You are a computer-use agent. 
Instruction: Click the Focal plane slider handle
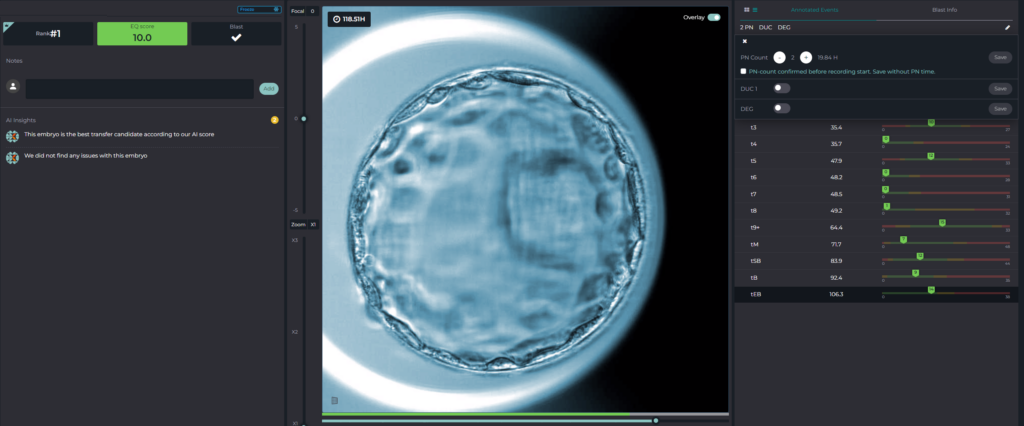click(x=304, y=119)
